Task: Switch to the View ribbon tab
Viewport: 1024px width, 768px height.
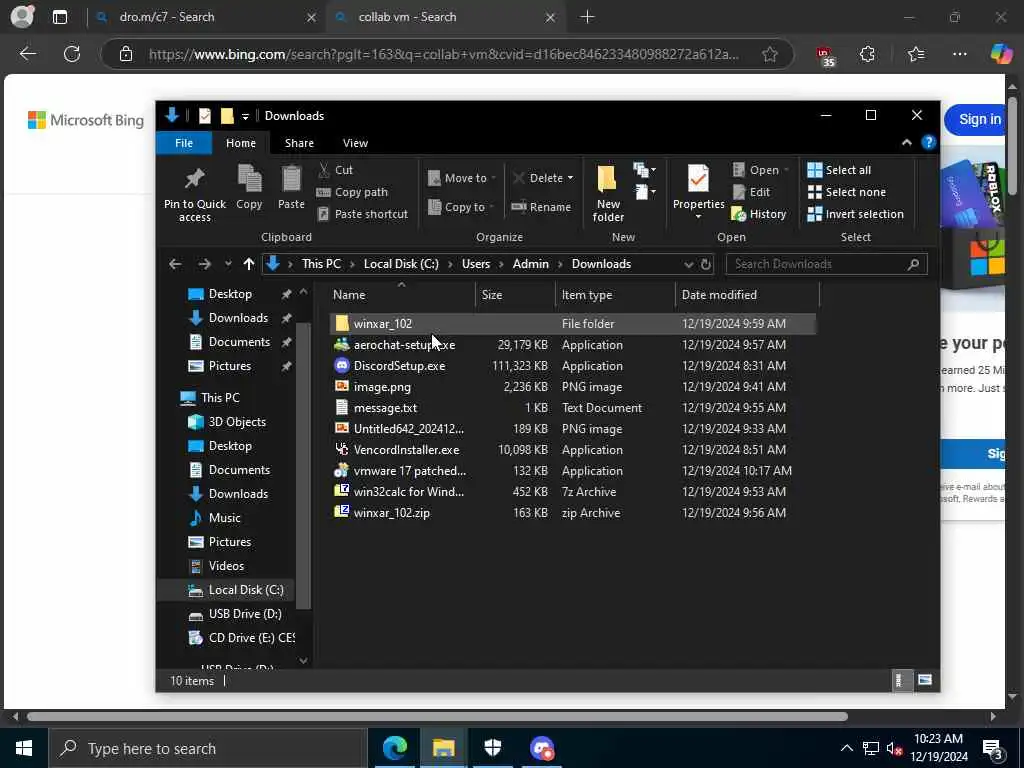Action: [355, 142]
